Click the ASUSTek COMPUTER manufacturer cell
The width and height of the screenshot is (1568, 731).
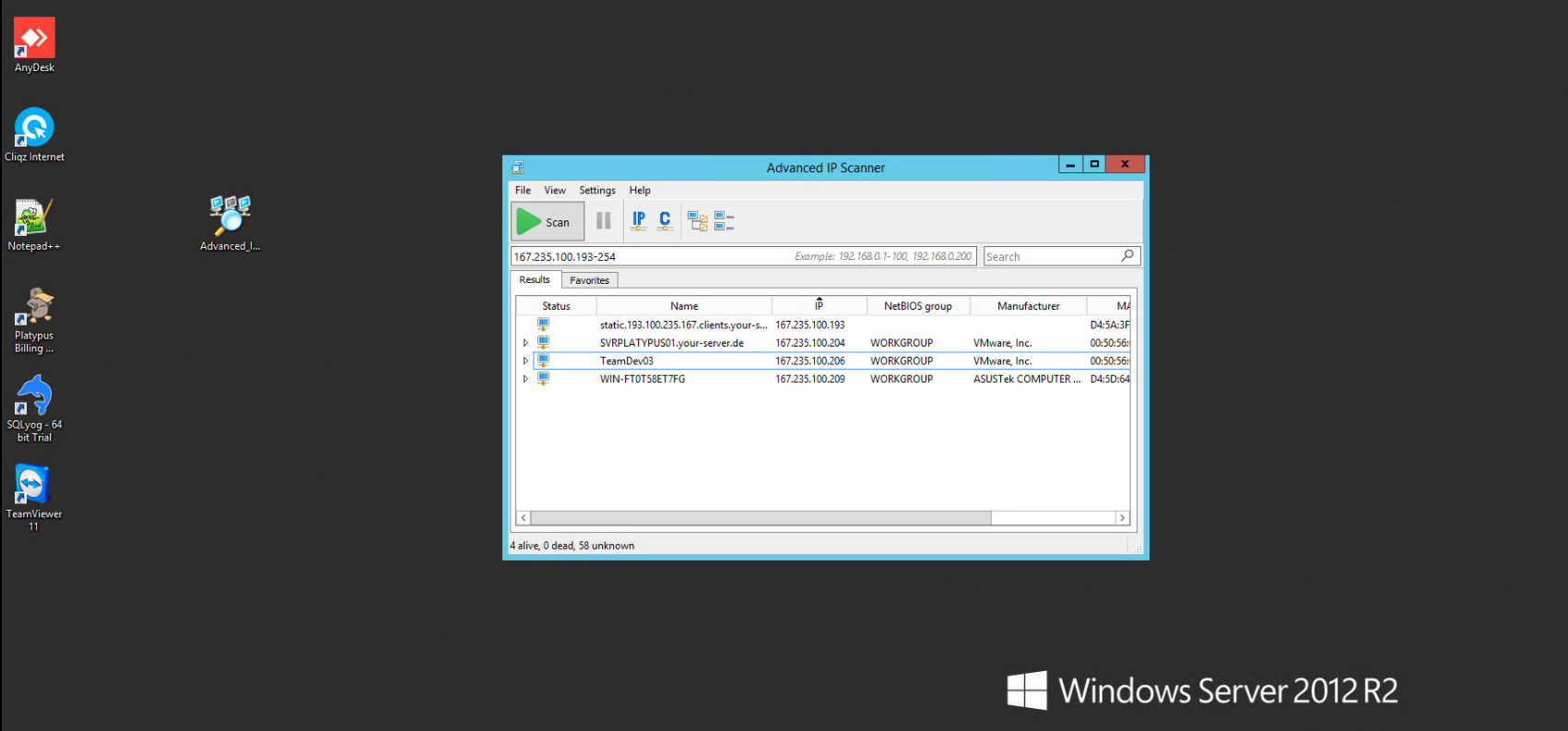point(1027,379)
